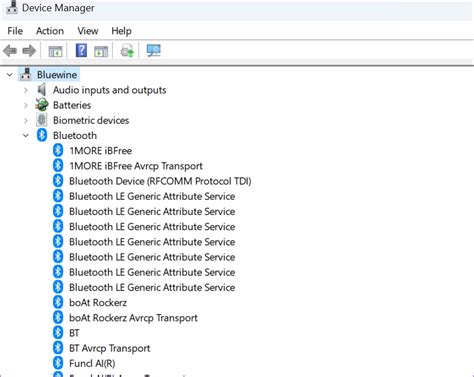Expand Audio inputs and outputs category
474x377 pixels.
point(26,90)
